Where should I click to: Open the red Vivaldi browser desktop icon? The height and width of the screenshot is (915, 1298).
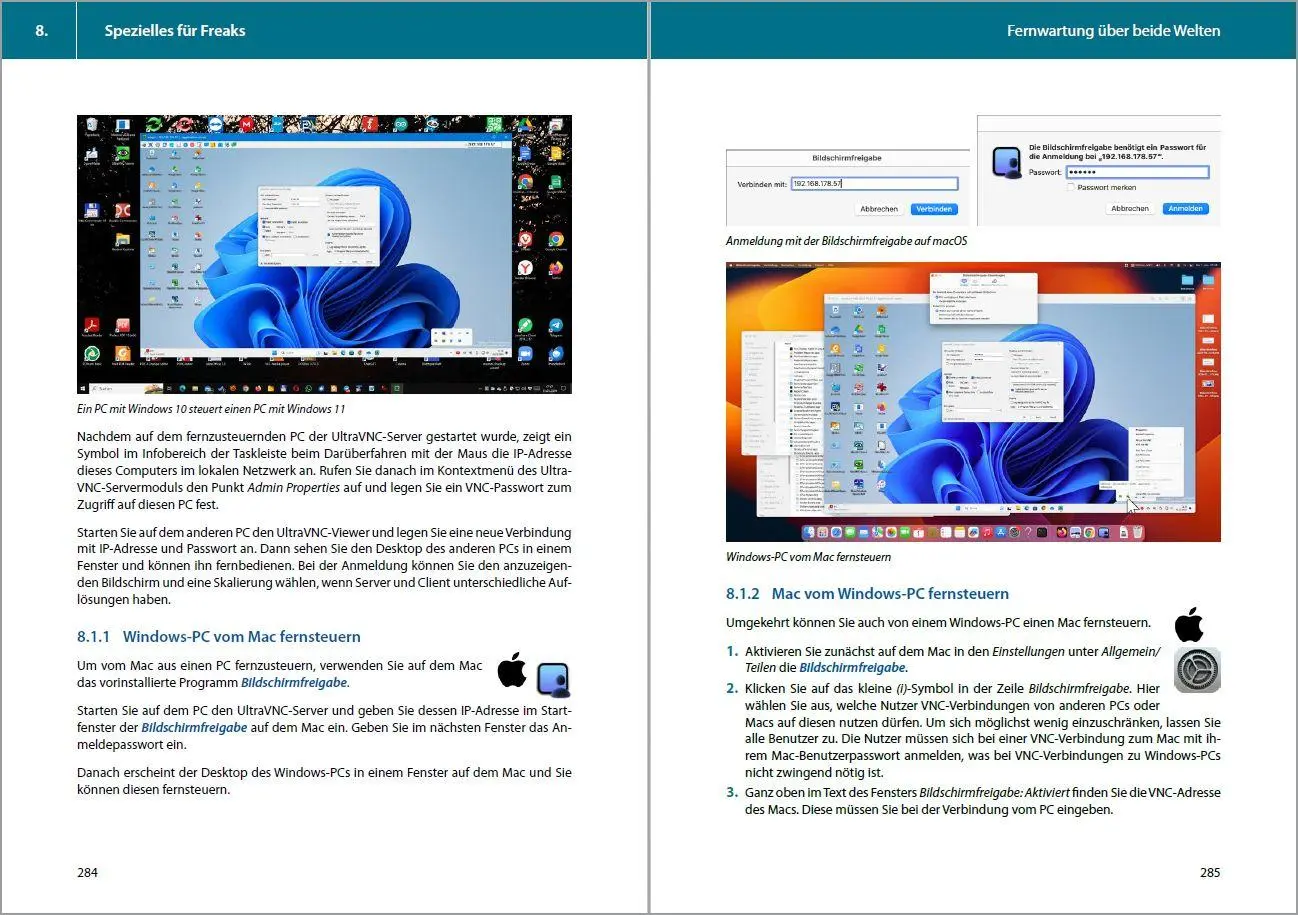[x=525, y=239]
